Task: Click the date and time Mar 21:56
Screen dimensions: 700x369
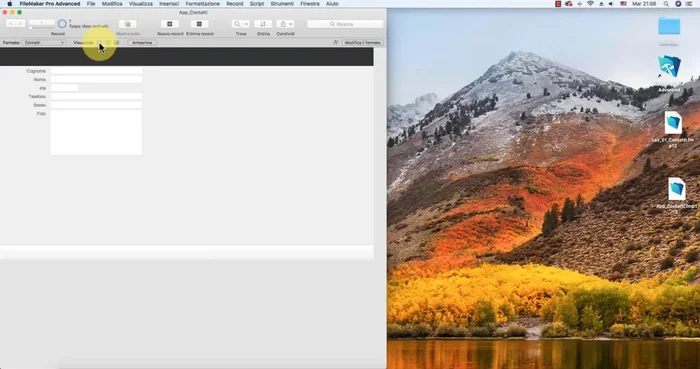Action: point(644,4)
